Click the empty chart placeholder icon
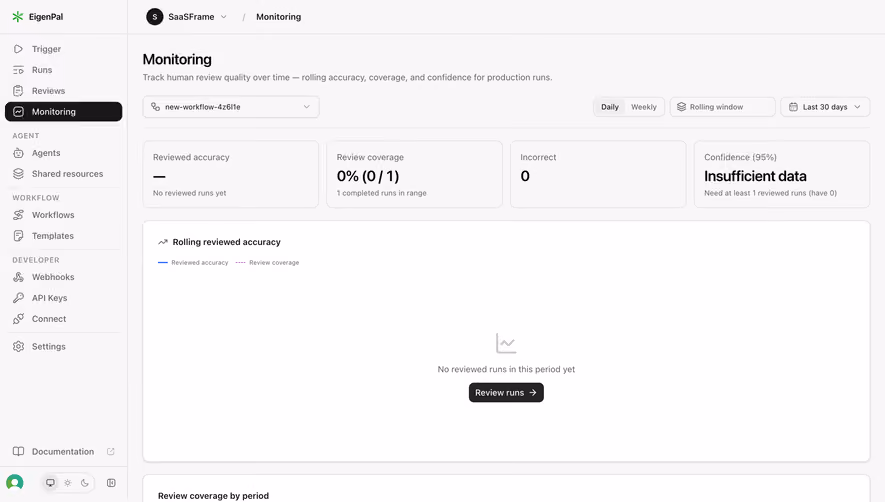The width and height of the screenshot is (885, 502). (506, 343)
